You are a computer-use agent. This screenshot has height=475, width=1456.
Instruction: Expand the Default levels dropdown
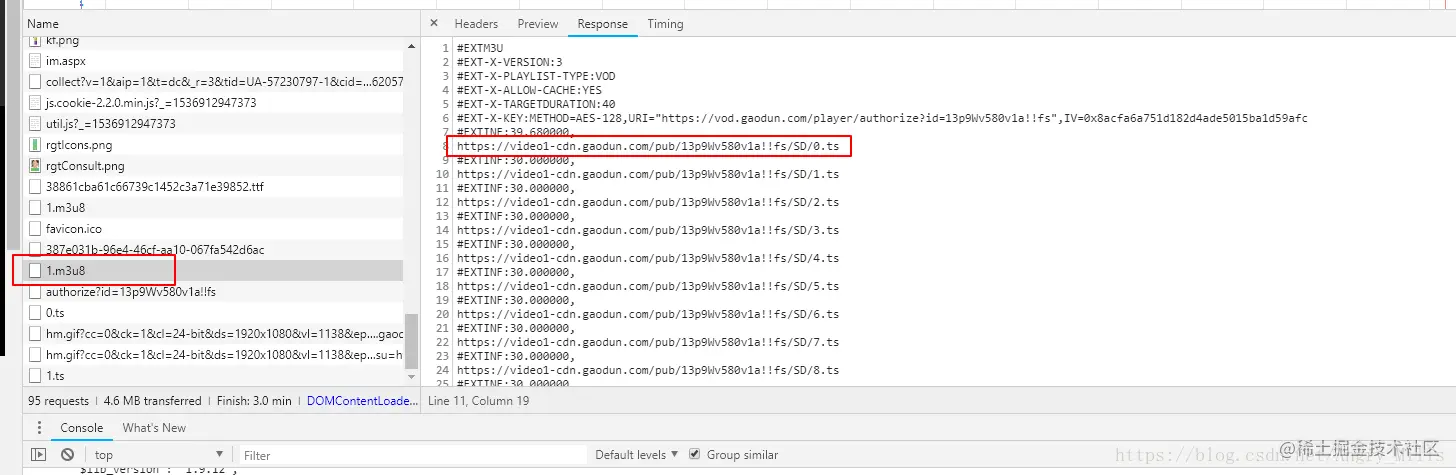(637, 455)
